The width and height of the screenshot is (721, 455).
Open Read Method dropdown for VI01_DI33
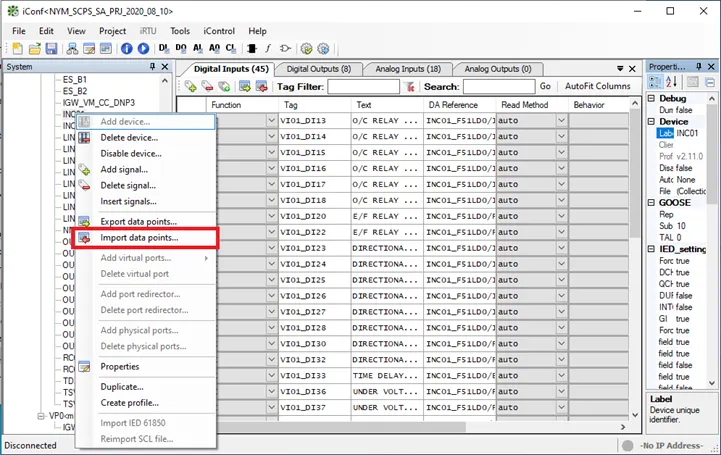[561, 375]
